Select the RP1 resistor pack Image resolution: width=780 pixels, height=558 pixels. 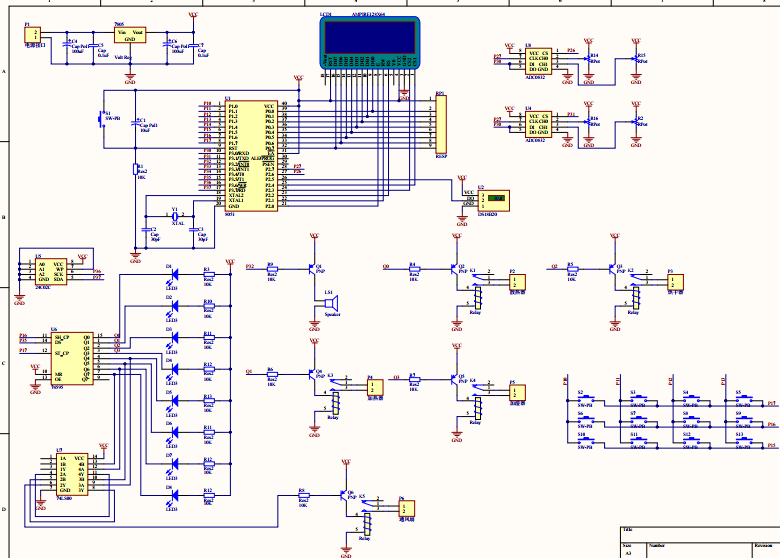click(x=441, y=124)
